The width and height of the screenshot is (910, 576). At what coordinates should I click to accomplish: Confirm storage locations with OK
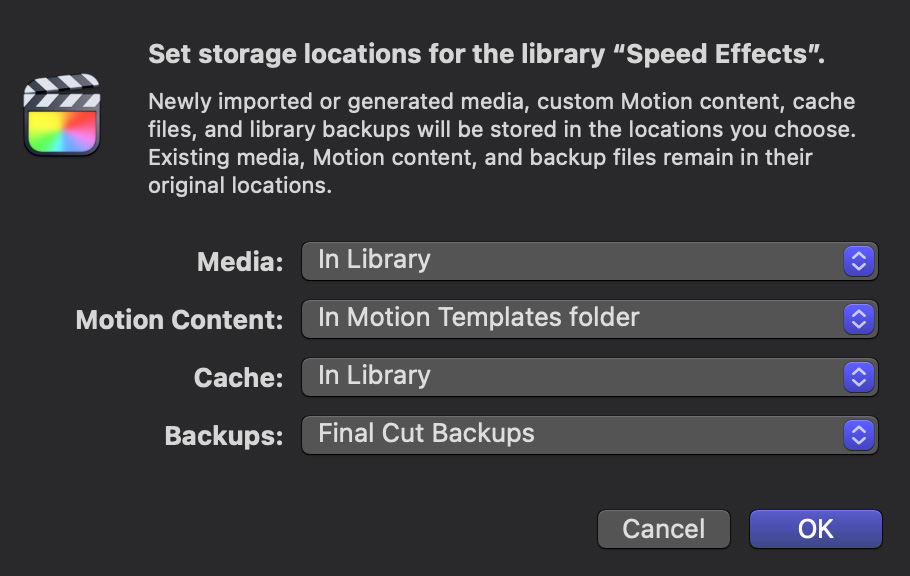coord(815,529)
